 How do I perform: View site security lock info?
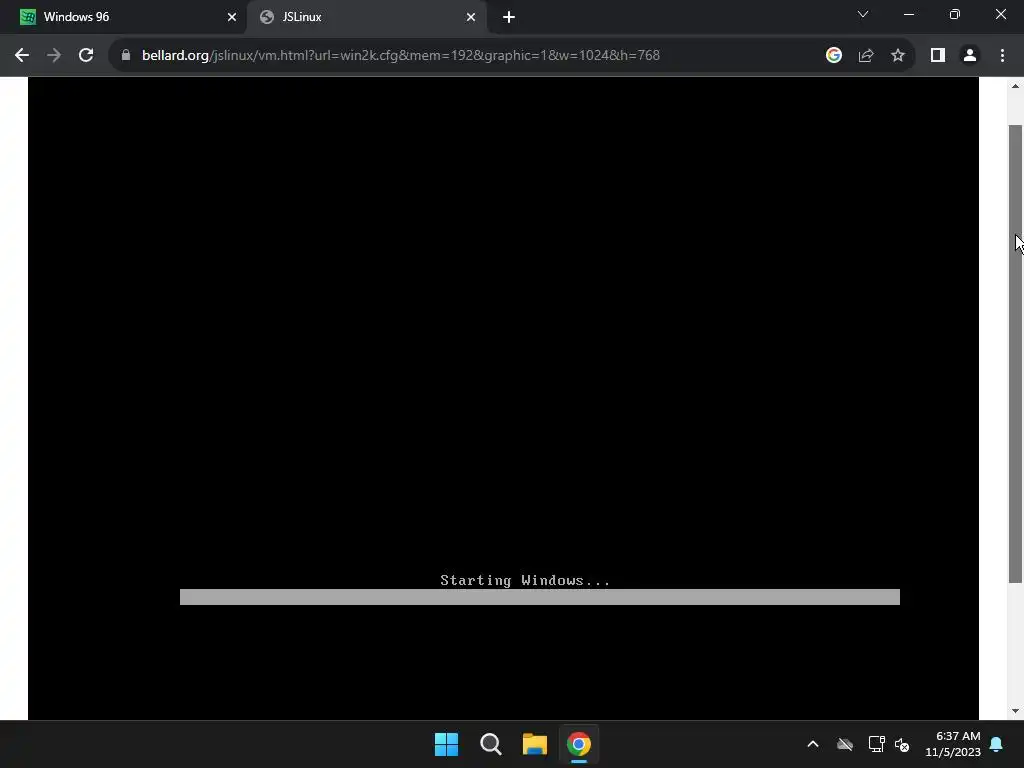pyautogui.click(x=126, y=55)
